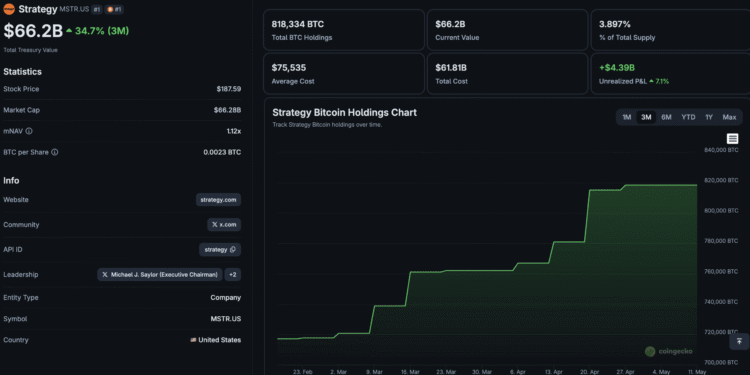Switch chart to 6M range

[x=666, y=117]
